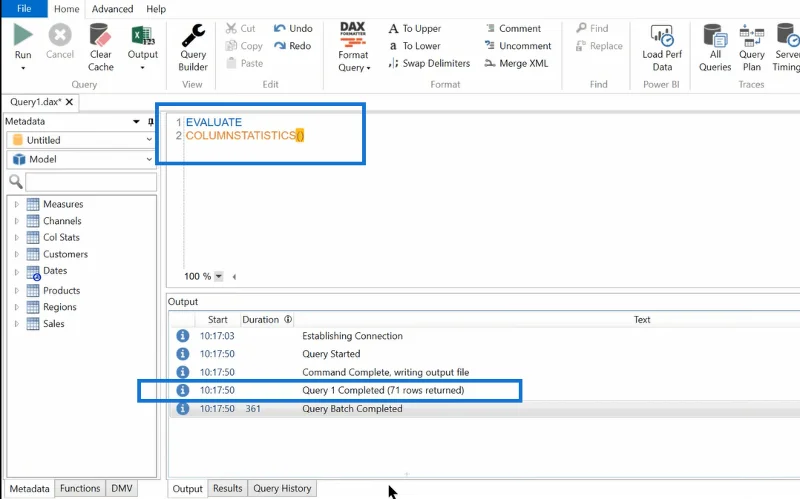Copy the selected text
The width and height of the screenshot is (800, 499).
click(x=244, y=46)
